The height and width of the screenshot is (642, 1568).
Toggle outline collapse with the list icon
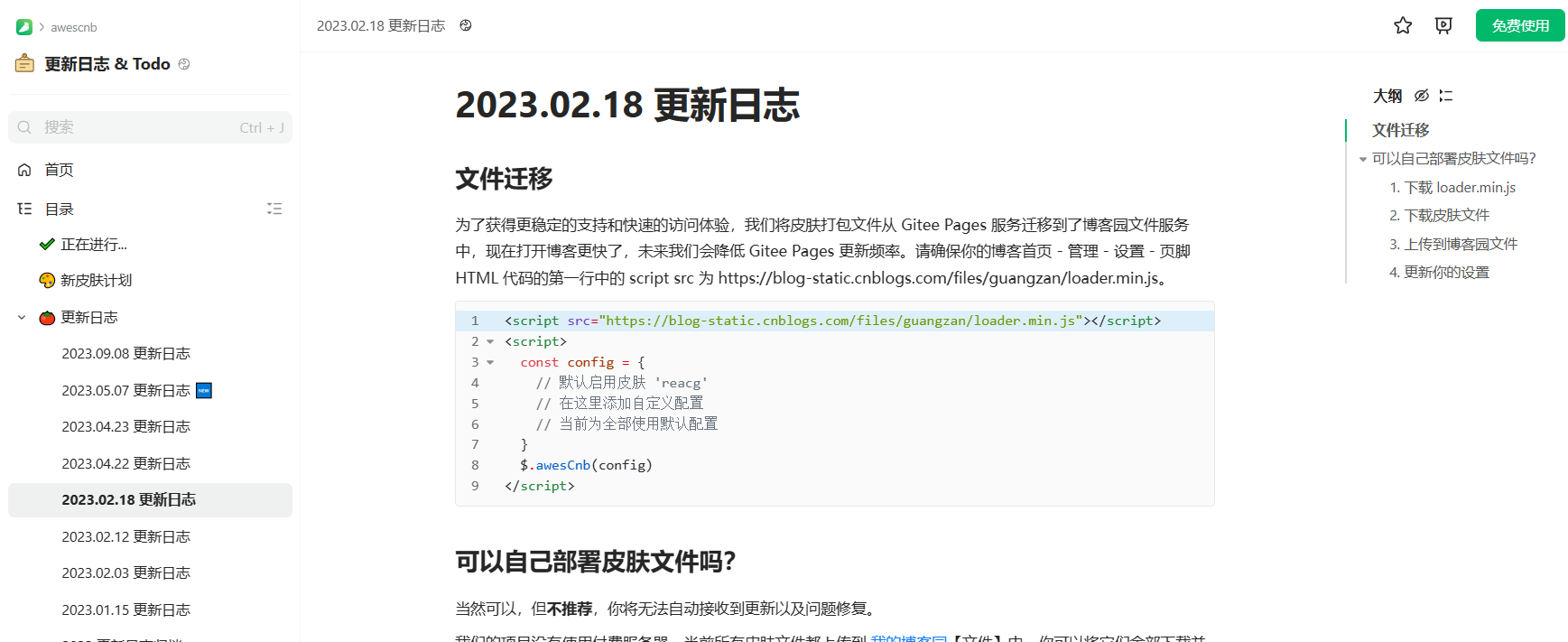1446,96
